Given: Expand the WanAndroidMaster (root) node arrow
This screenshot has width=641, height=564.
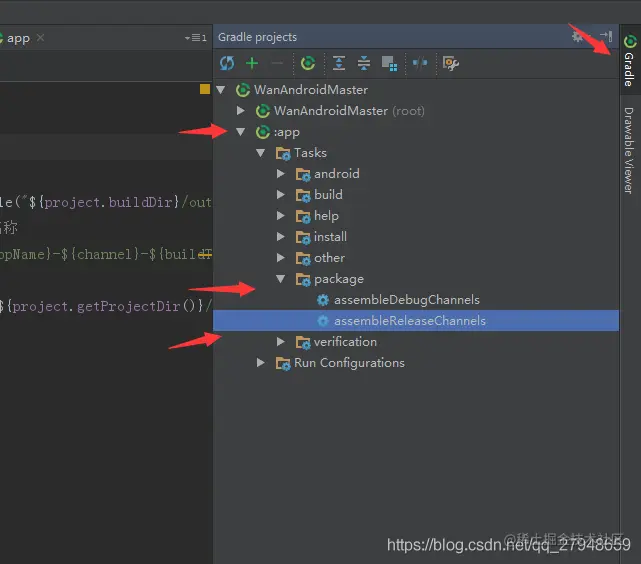Looking at the screenshot, I should click(x=241, y=110).
